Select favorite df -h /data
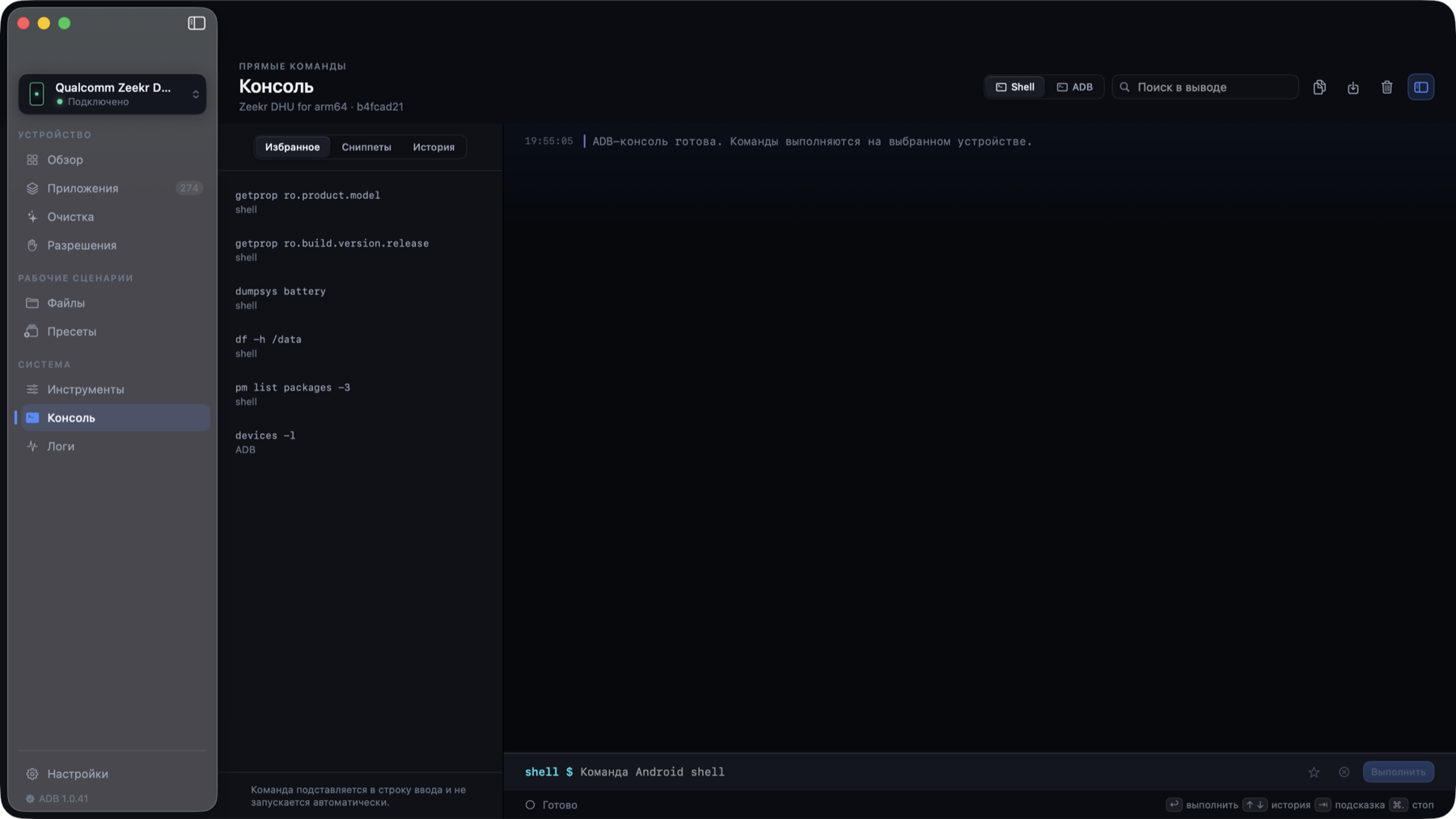 tap(361, 346)
